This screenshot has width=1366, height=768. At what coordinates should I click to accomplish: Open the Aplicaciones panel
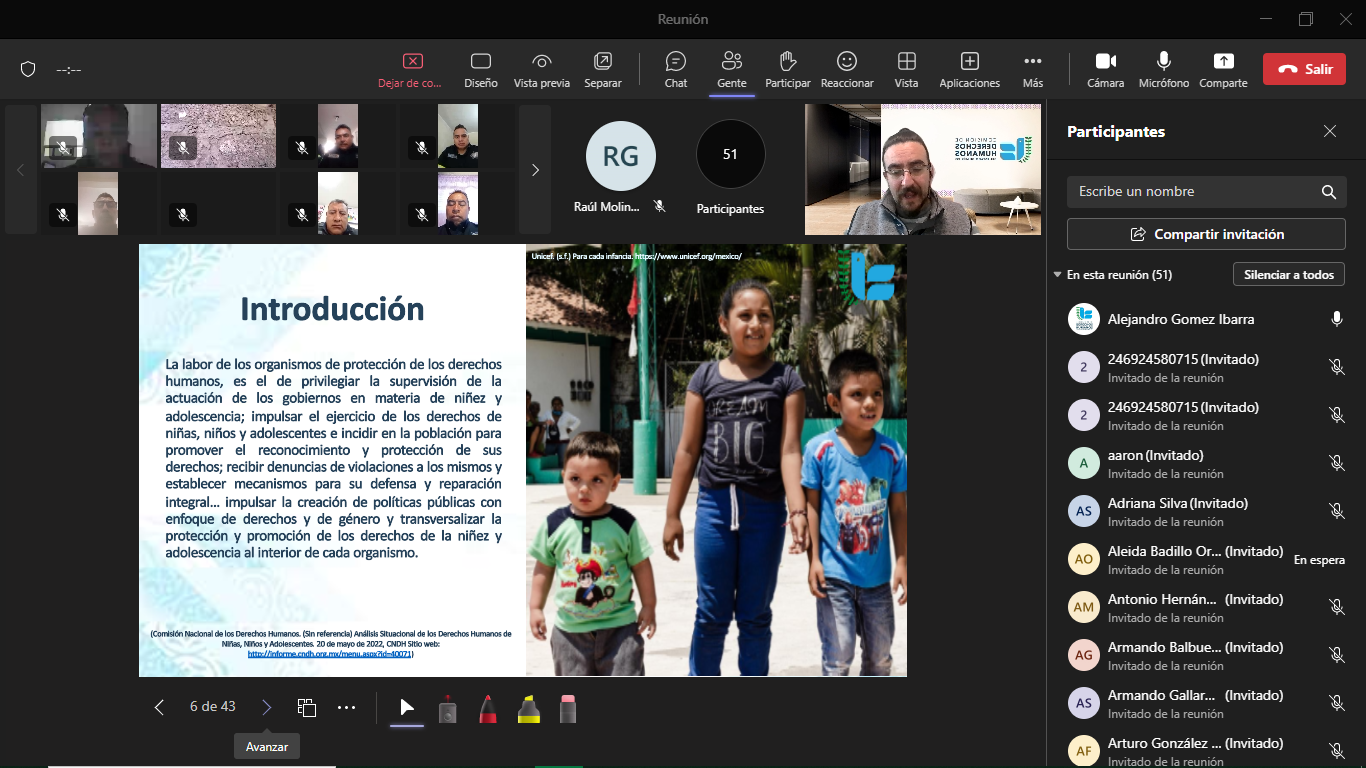969,69
